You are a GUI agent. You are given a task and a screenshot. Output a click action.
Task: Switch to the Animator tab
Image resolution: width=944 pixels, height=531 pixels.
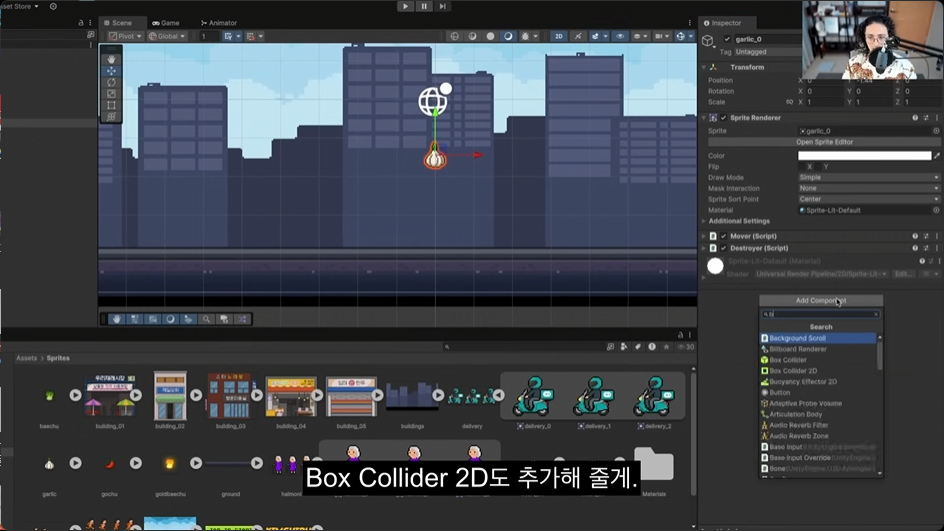point(219,23)
